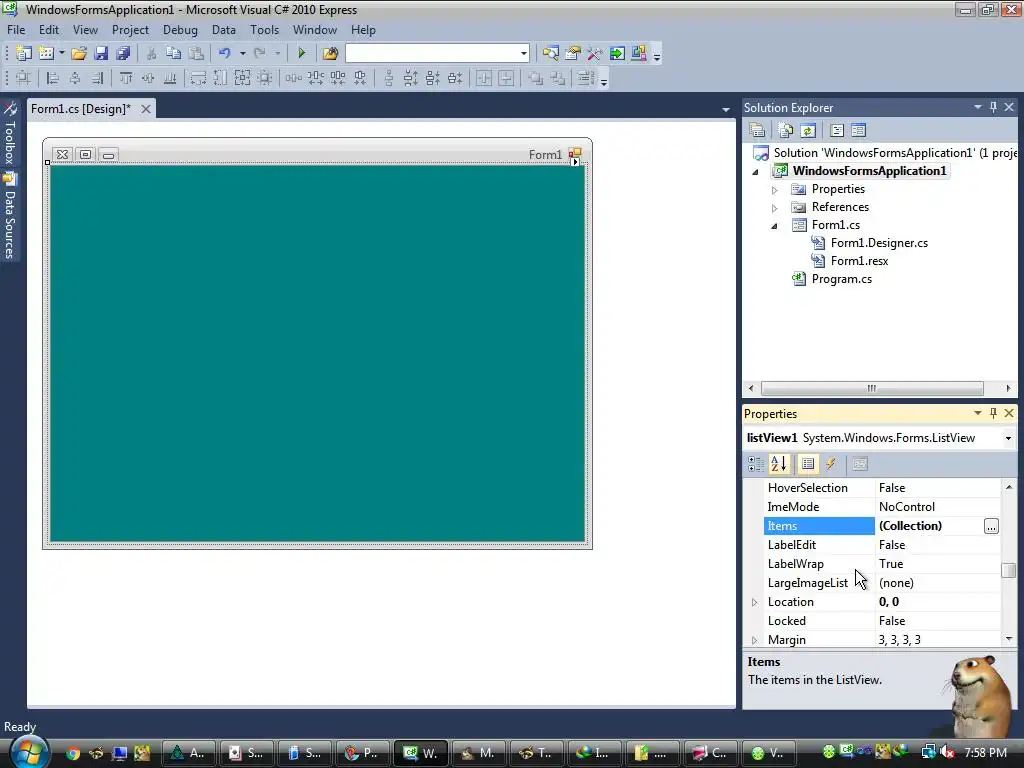Open the Data menu
The image size is (1024, 768).
223,30
